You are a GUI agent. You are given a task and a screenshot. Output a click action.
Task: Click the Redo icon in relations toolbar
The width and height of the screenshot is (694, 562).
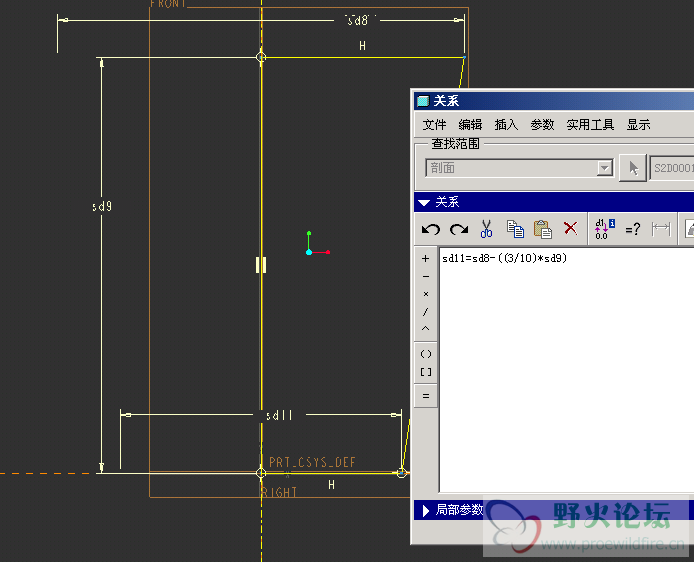pyautogui.click(x=459, y=229)
